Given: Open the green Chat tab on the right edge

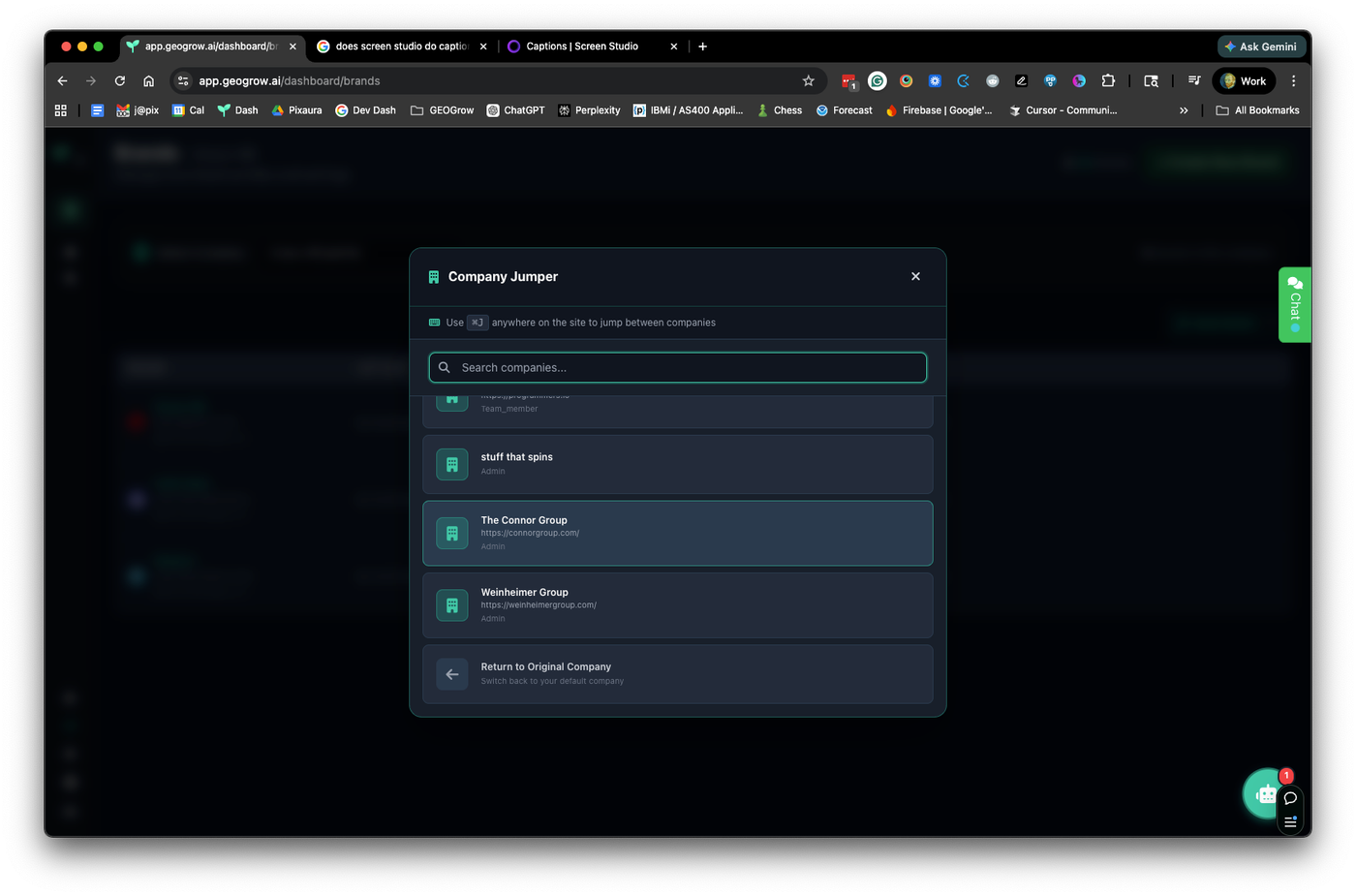Looking at the screenshot, I should pyautogui.click(x=1294, y=304).
